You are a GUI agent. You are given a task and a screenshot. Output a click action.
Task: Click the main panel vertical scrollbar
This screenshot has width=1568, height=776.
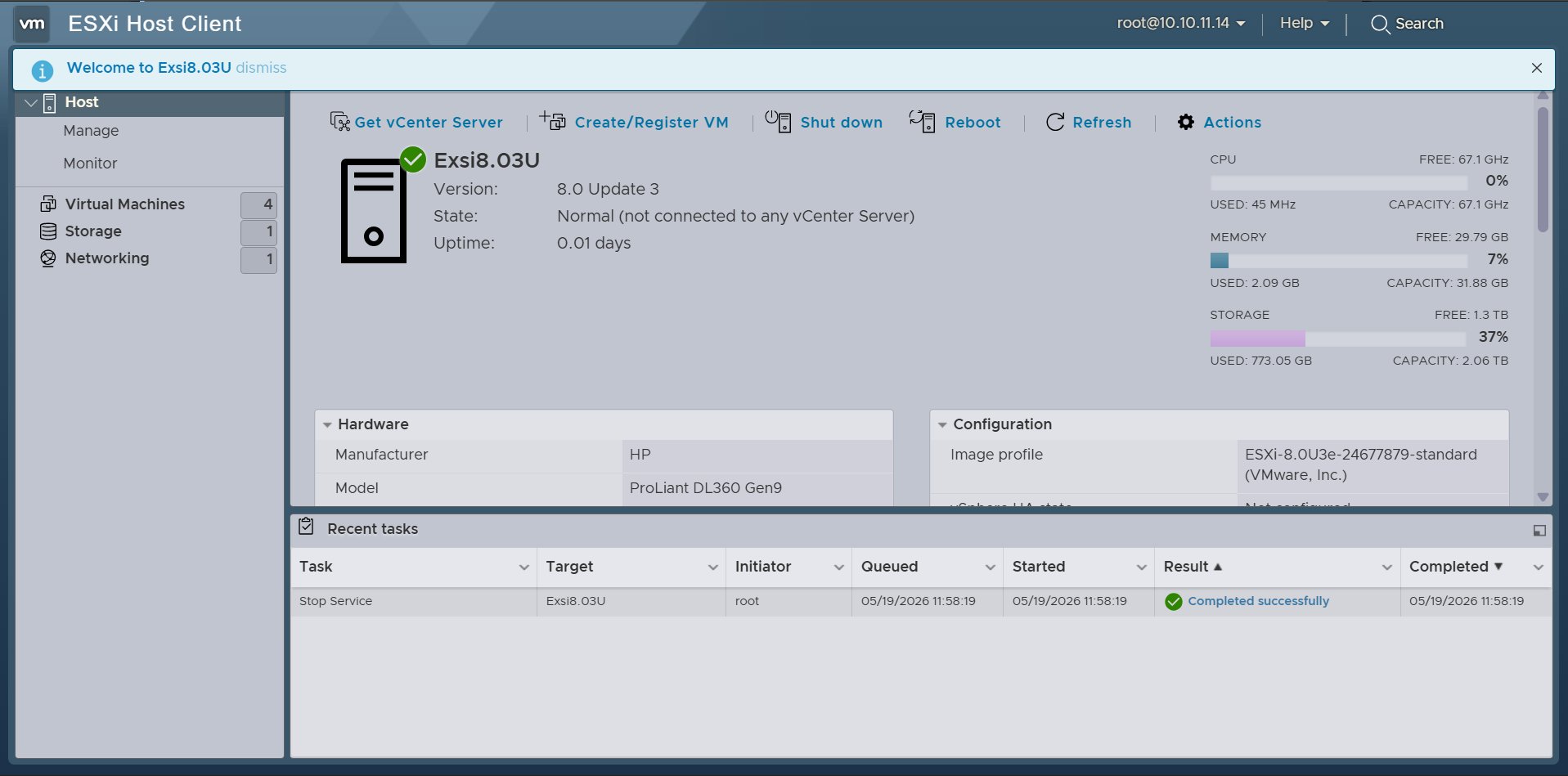point(1543,170)
